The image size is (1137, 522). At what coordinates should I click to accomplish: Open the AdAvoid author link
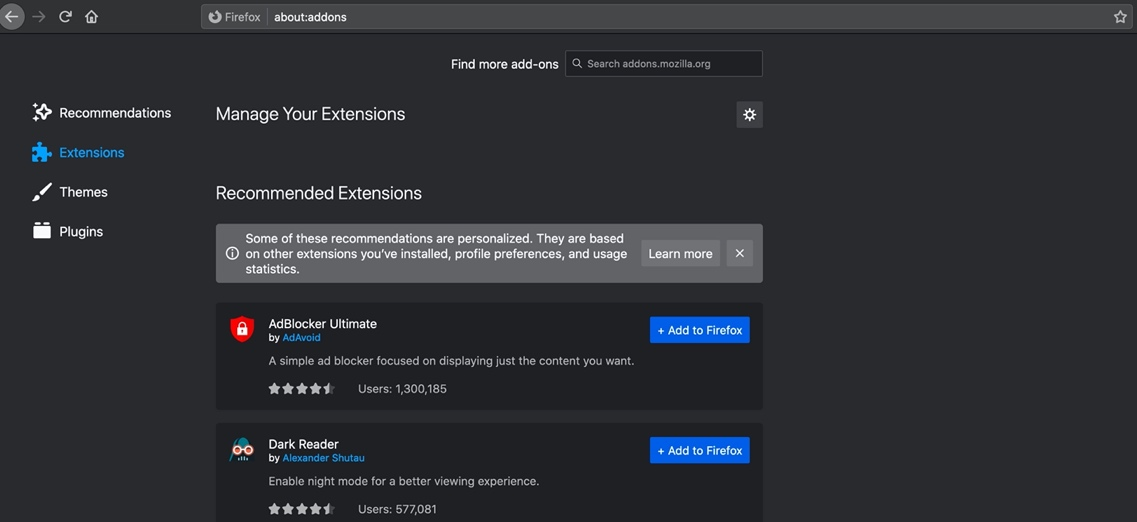[x=301, y=338]
